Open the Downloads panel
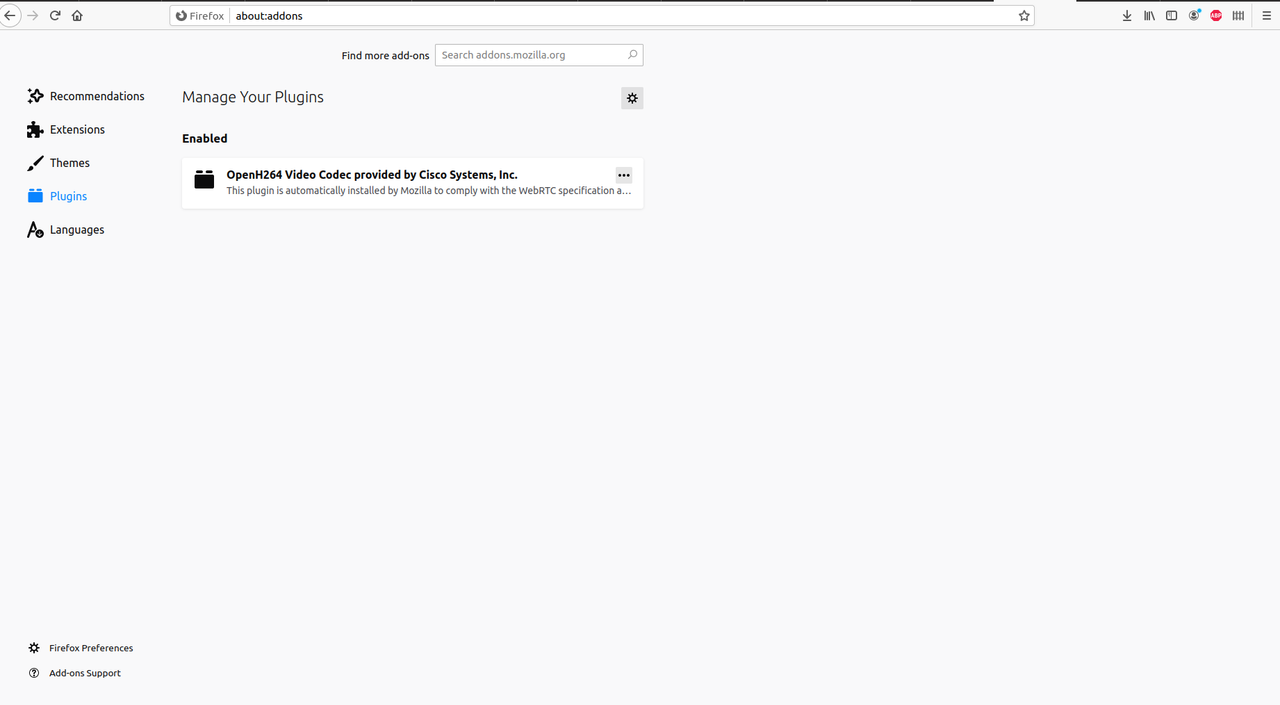 [x=1127, y=16]
